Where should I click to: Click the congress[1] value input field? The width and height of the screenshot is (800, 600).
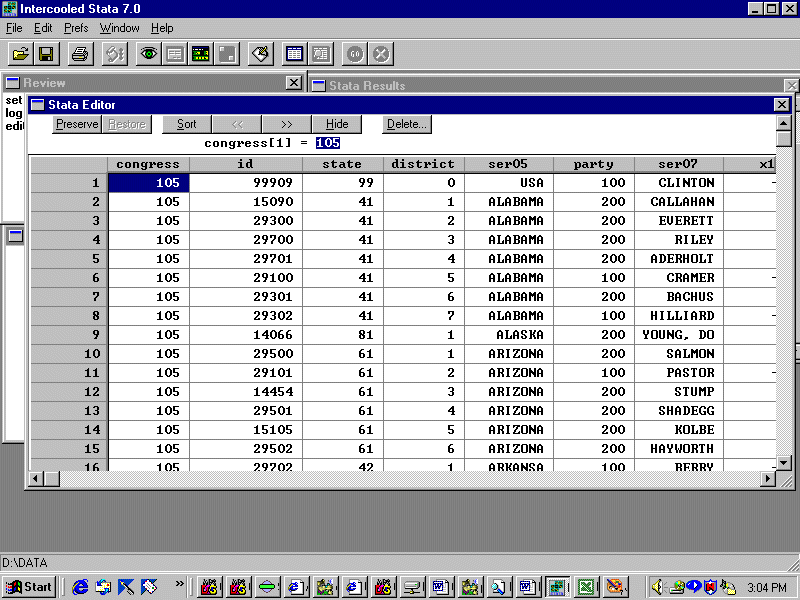click(328, 143)
